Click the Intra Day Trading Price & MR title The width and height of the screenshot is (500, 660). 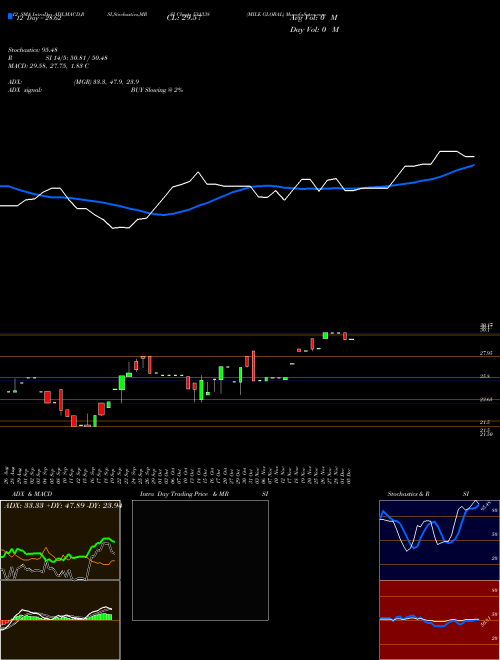(184, 494)
